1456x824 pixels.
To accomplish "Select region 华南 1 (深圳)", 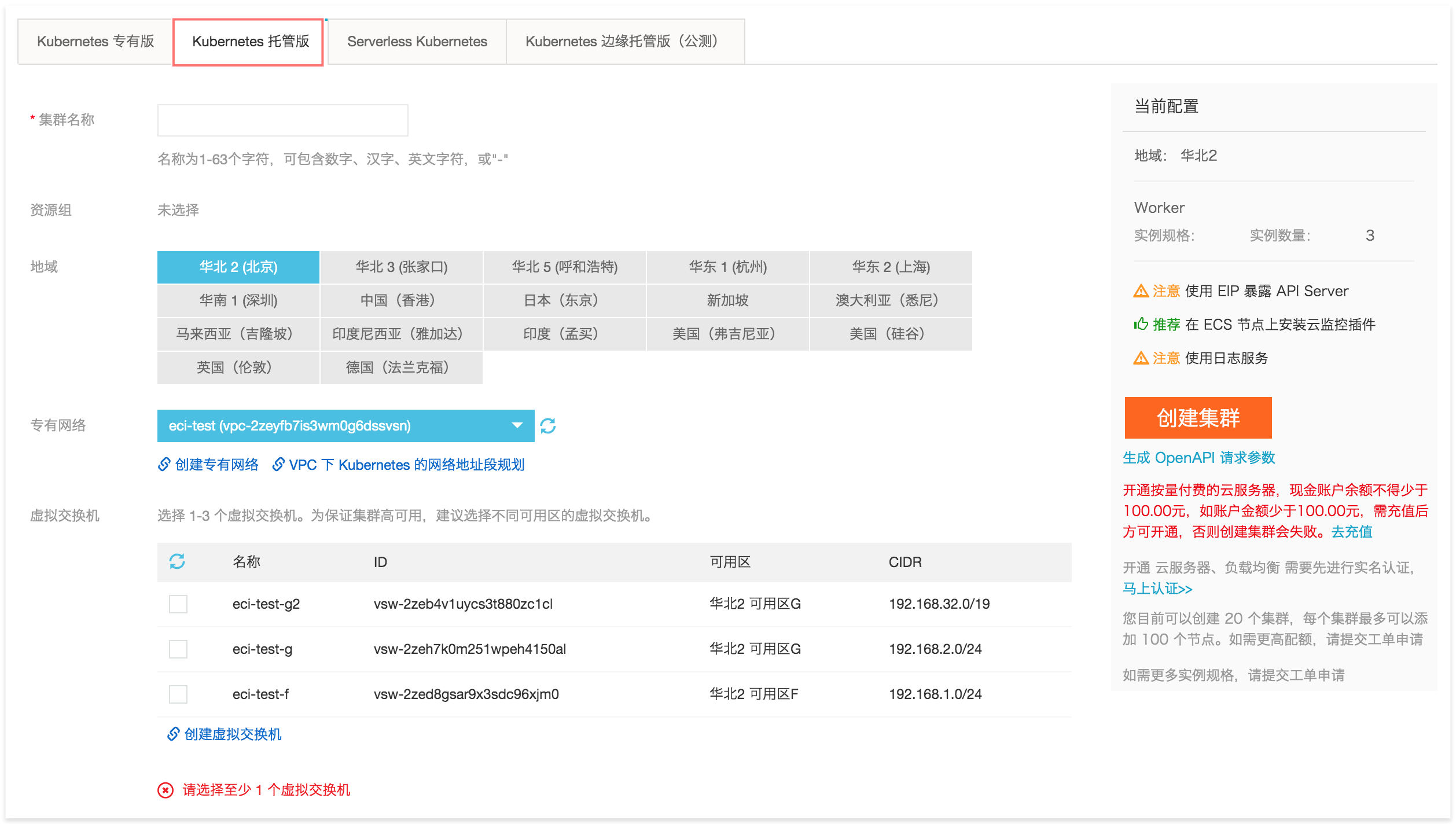I will pos(238,300).
